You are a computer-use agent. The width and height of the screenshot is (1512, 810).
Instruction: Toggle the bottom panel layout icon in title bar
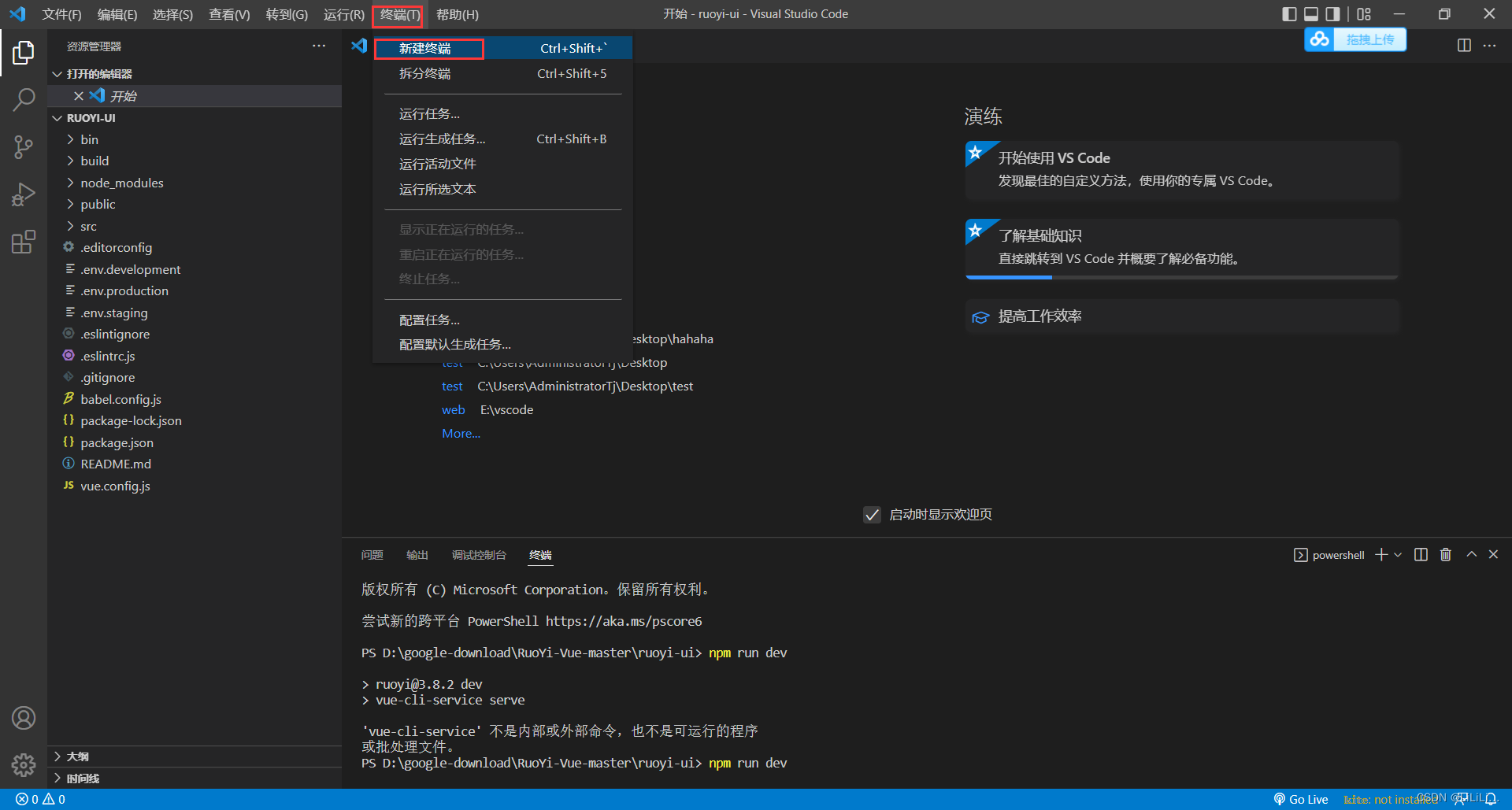pos(1311,14)
